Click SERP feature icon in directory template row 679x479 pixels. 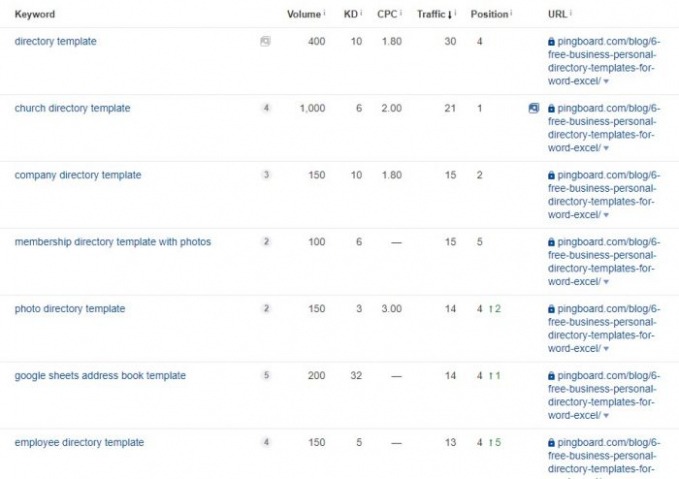265,41
